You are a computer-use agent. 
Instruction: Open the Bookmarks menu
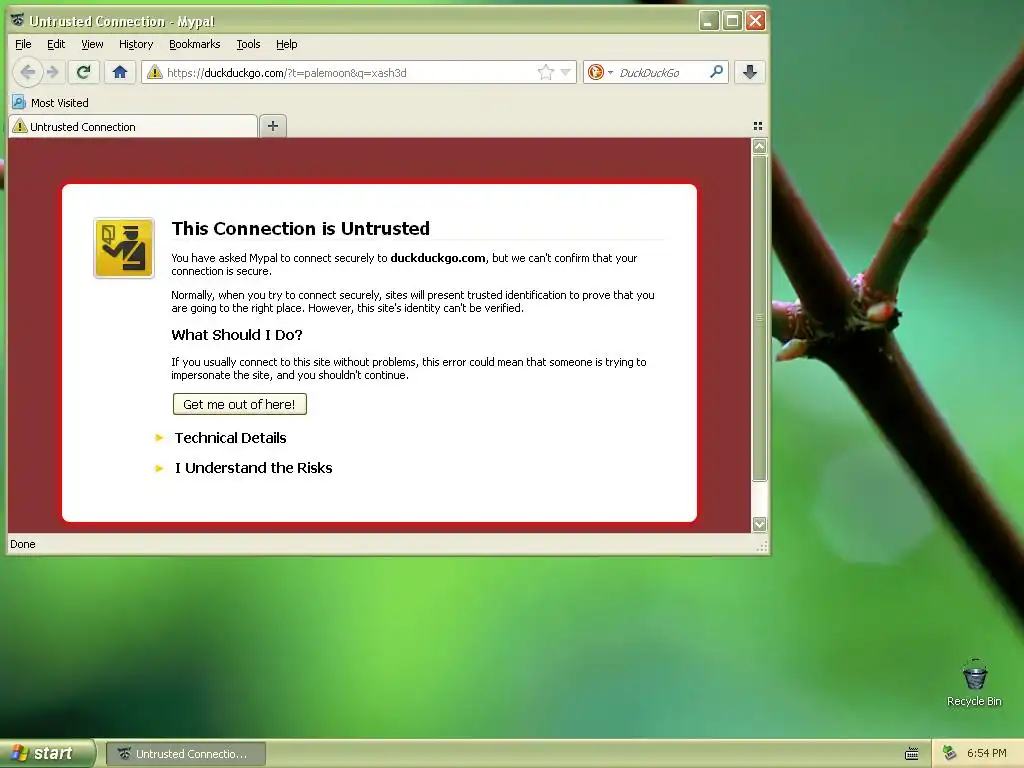[x=195, y=44]
